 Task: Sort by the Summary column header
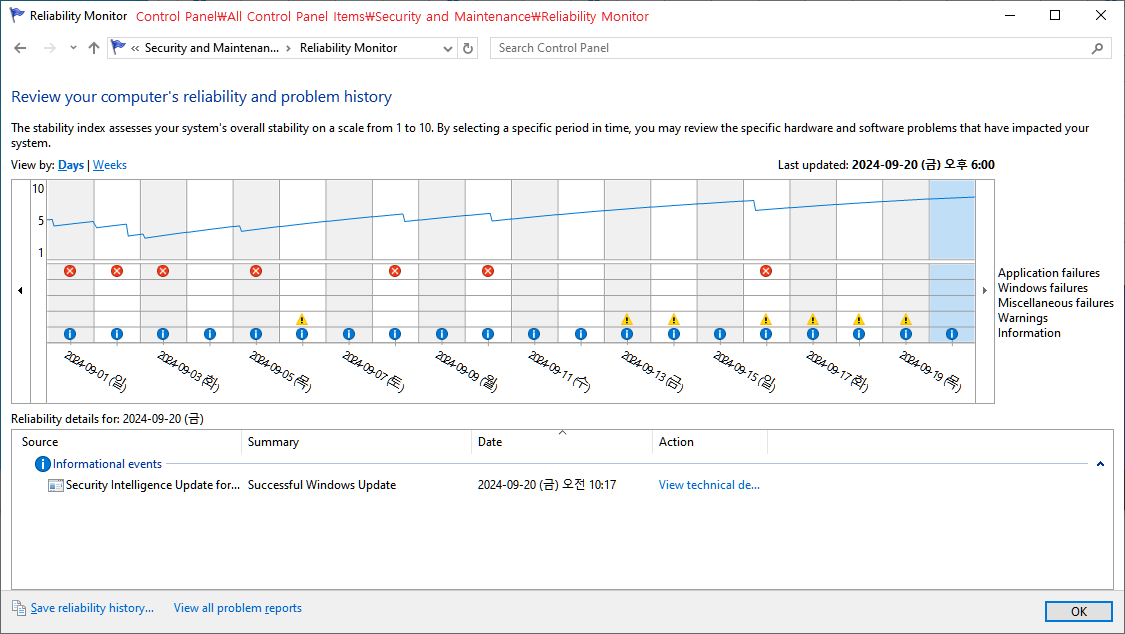(x=357, y=442)
